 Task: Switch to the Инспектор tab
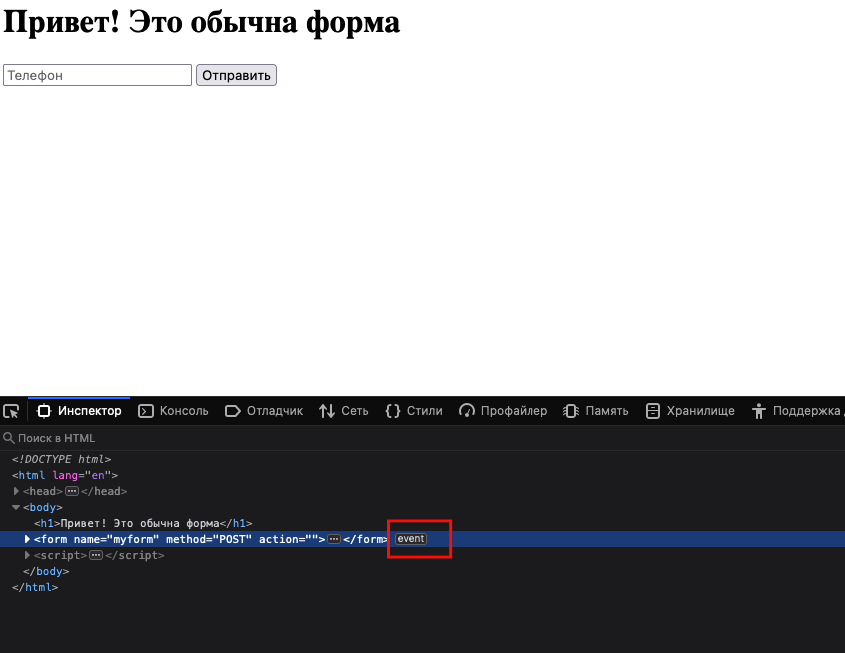point(79,411)
